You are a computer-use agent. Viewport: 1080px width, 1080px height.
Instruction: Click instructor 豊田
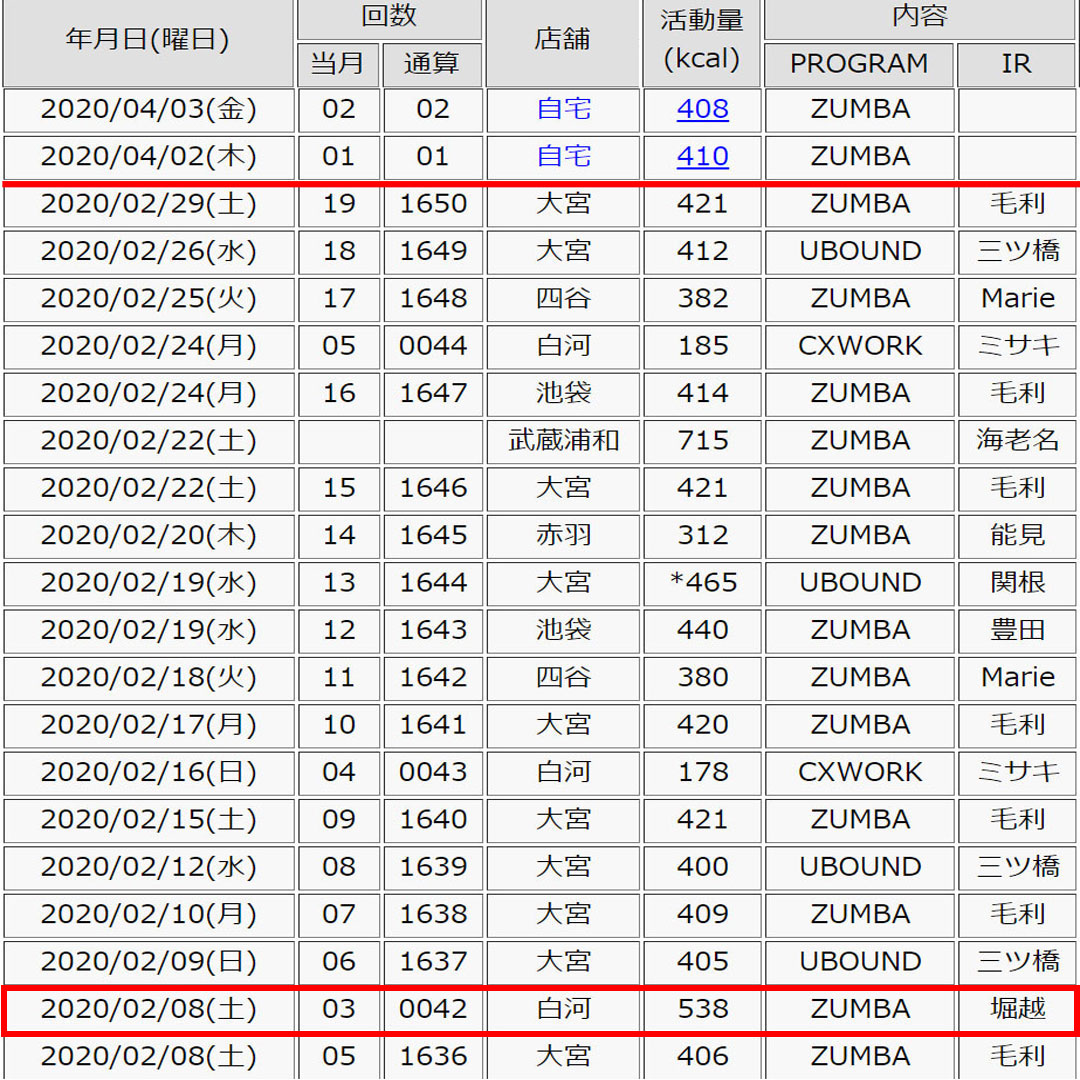1017,630
